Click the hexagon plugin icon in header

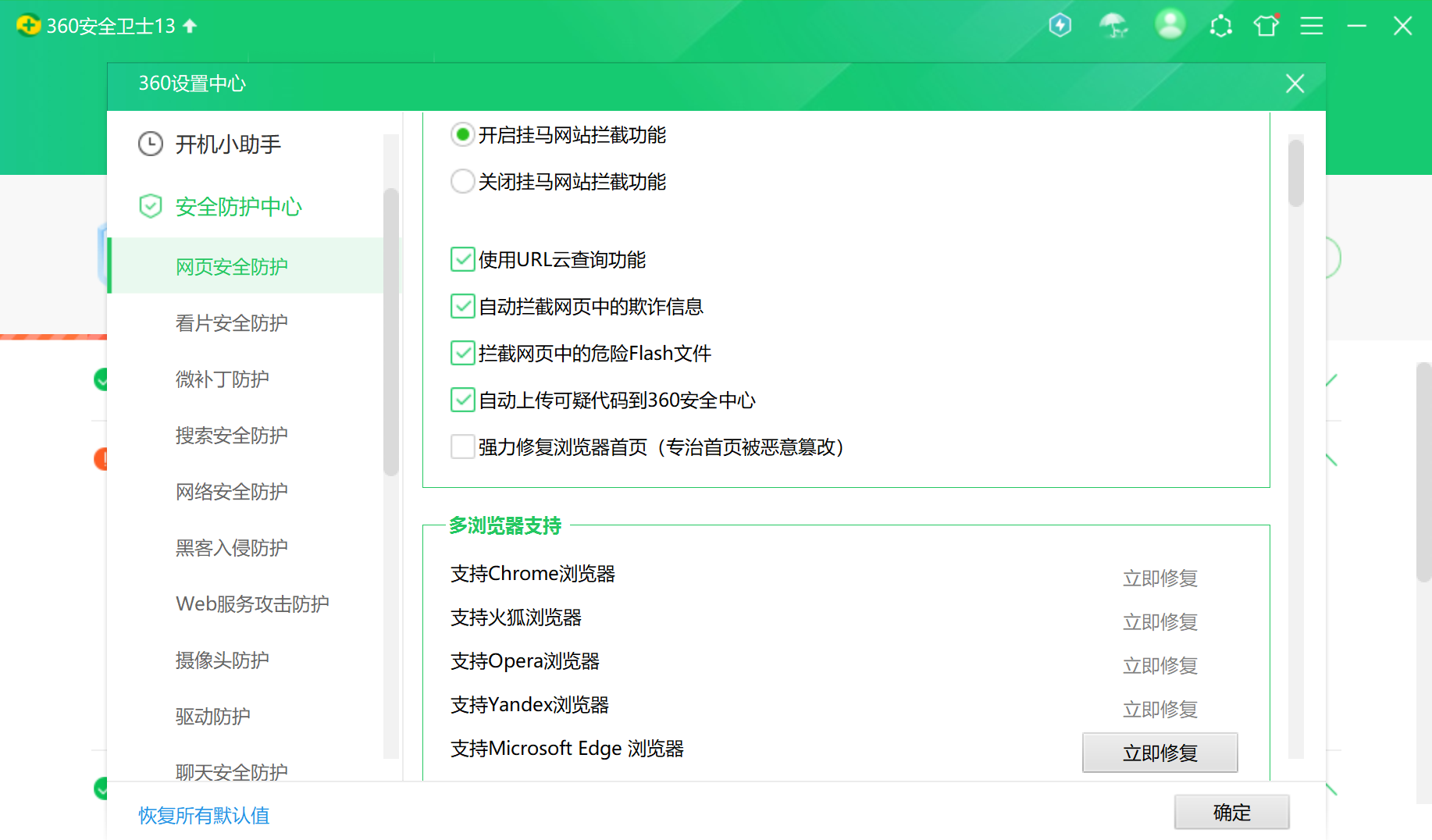pyautogui.click(x=1220, y=26)
